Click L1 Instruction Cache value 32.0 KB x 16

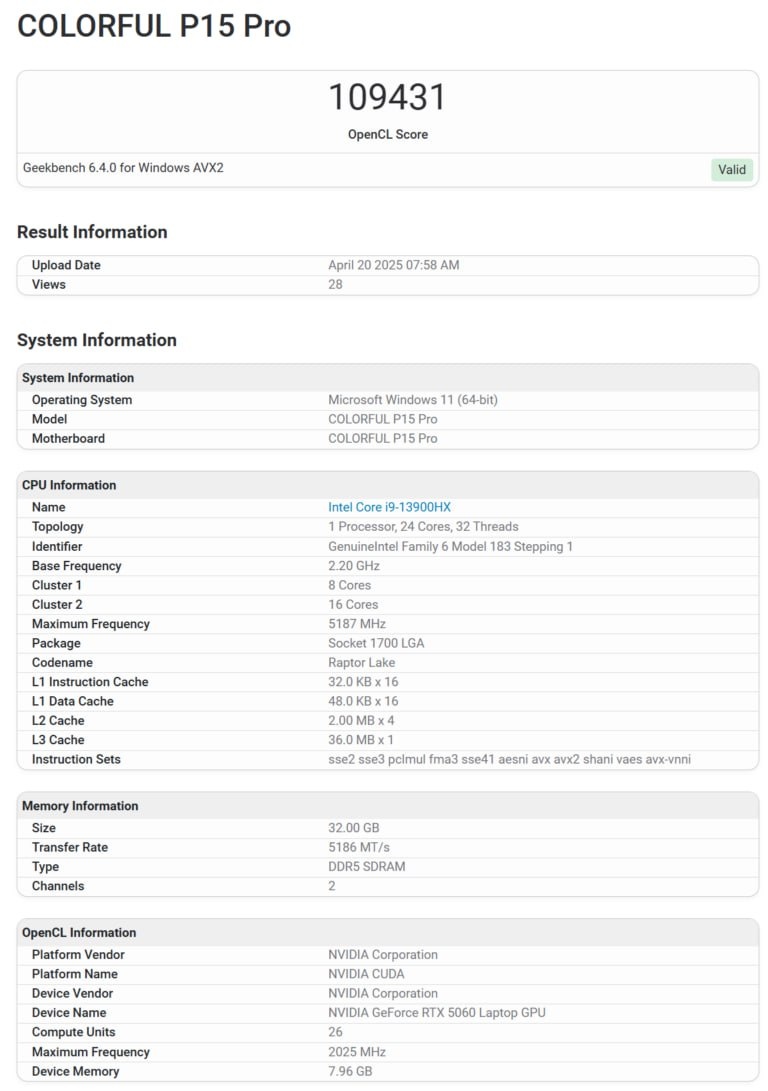(x=363, y=683)
